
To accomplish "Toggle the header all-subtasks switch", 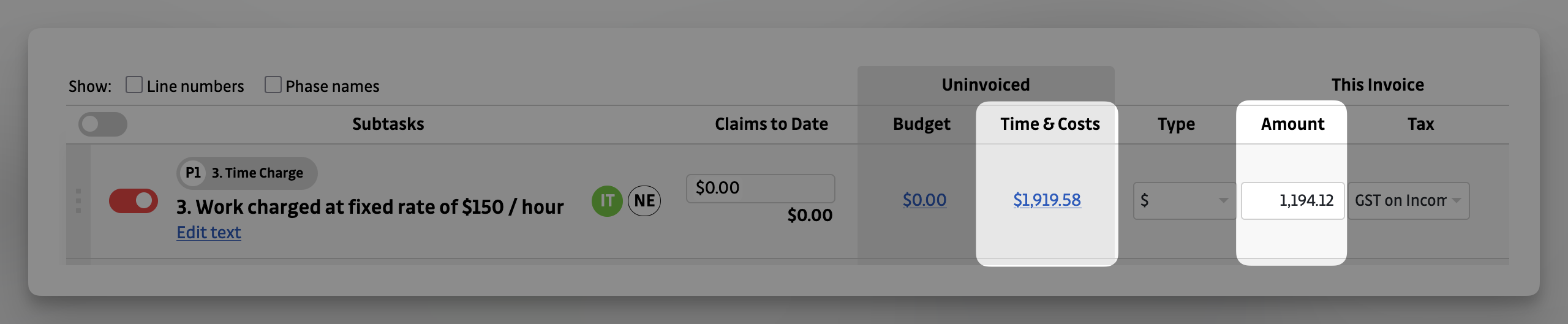I will point(103,124).
